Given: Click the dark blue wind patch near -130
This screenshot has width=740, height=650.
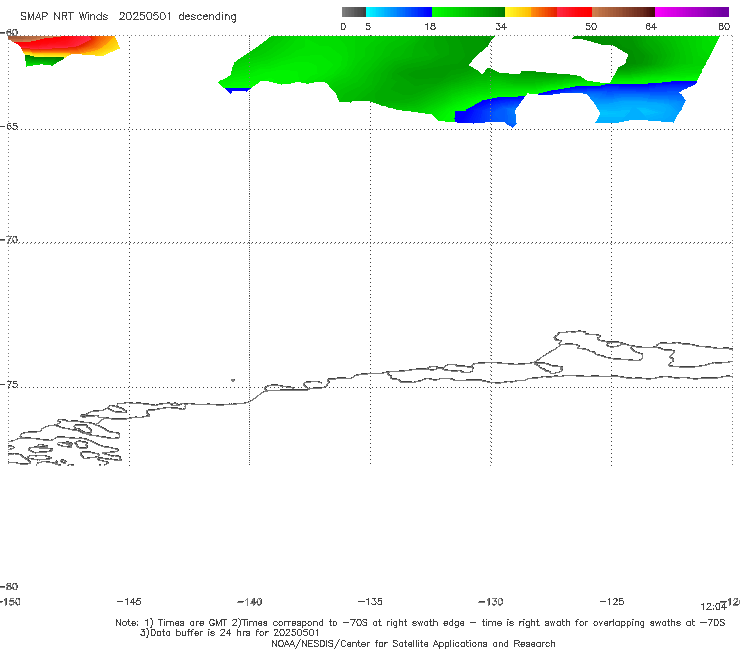Looking at the screenshot, I should tap(486, 111).
